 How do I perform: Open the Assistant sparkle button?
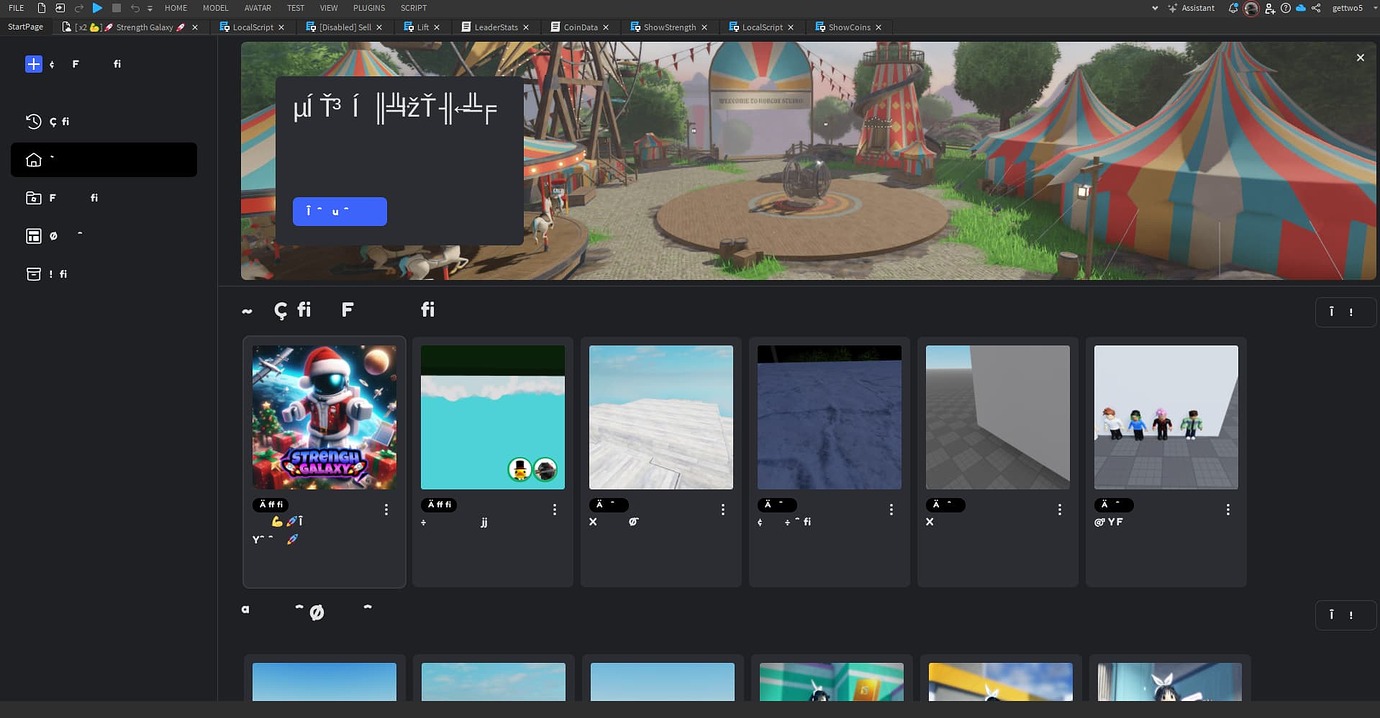[1191, 8]
